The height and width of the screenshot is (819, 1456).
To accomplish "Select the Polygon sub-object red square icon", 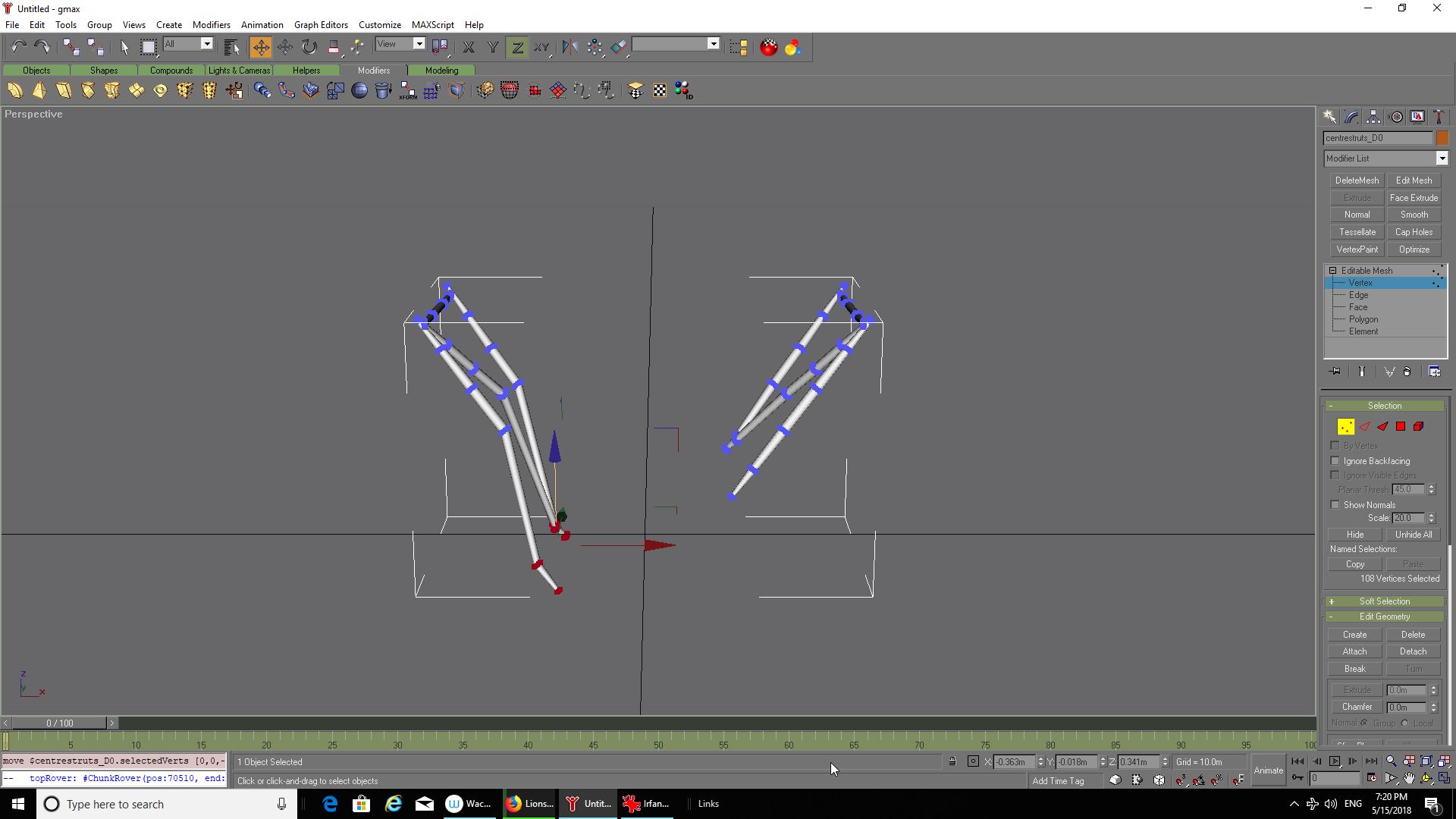I will 1401,426.
